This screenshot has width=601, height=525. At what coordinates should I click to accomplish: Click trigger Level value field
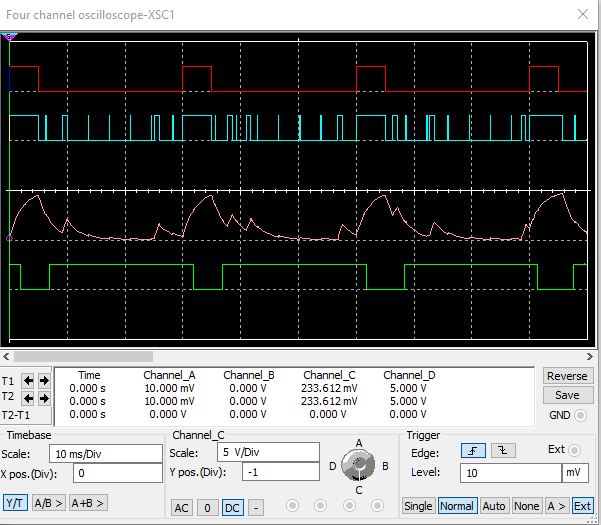pyautogui.click(x=511, y=473)
